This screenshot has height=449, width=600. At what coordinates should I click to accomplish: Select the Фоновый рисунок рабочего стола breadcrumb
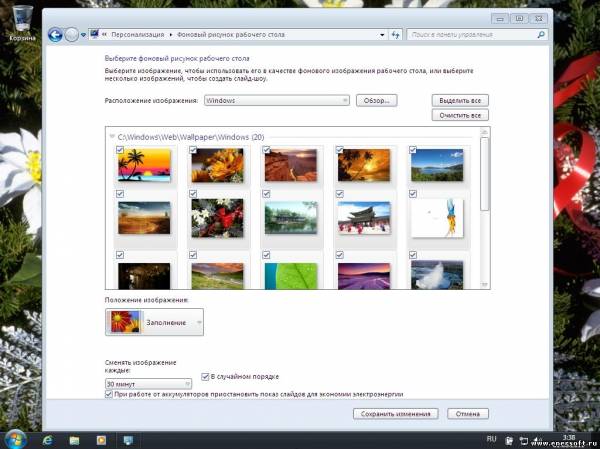(231, 35)
